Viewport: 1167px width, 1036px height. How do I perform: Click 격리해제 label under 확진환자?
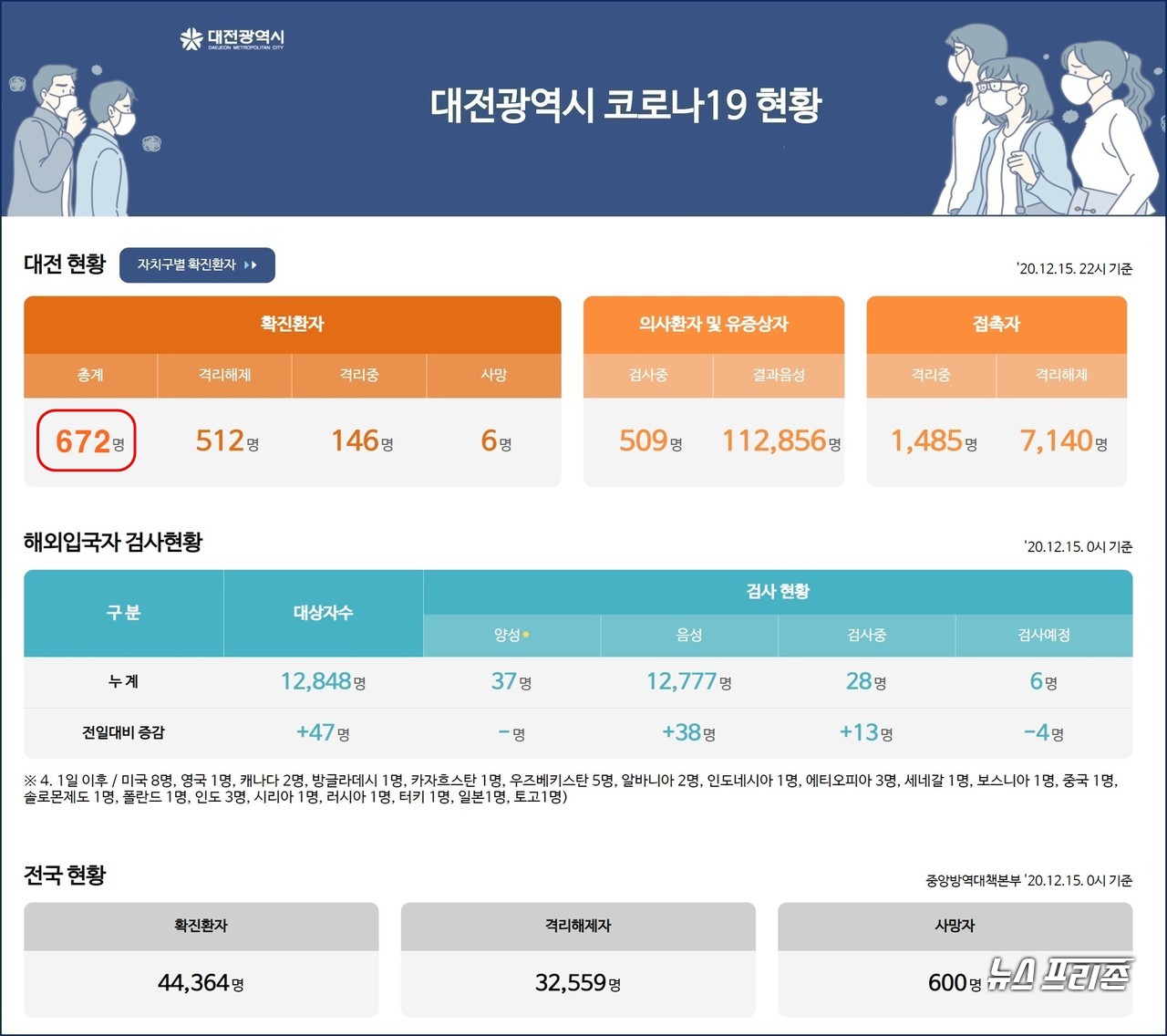pos(225,375)
